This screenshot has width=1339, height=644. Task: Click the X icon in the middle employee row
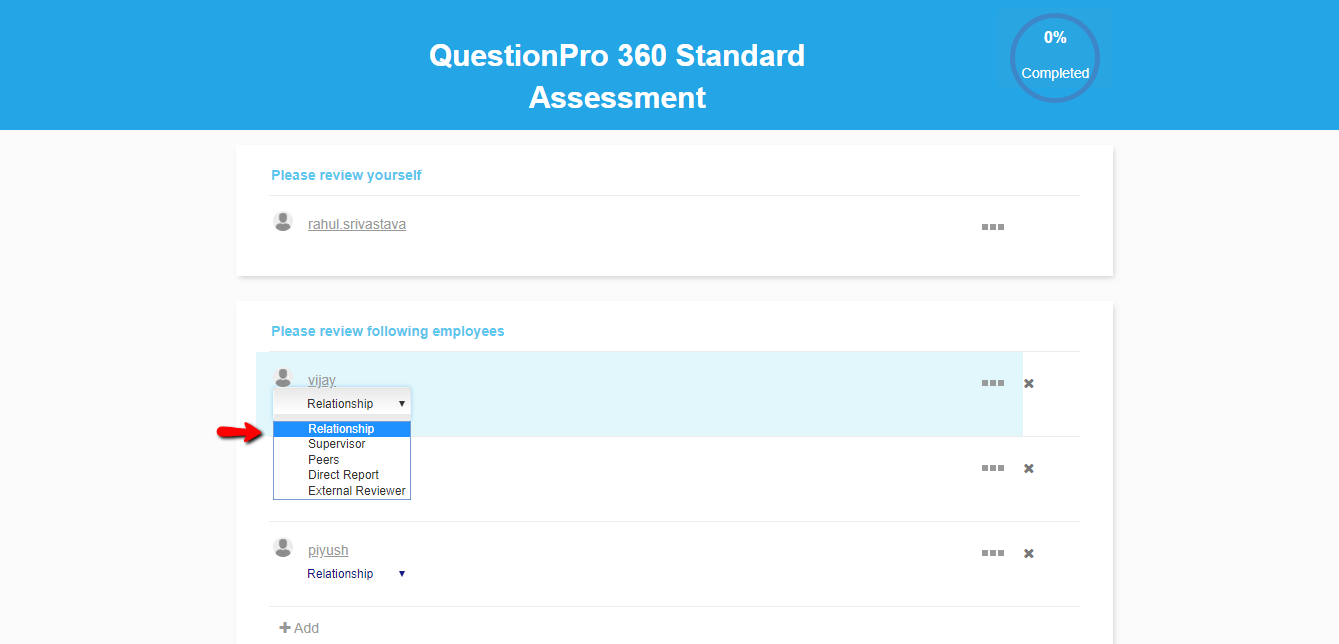[1028, 468]
